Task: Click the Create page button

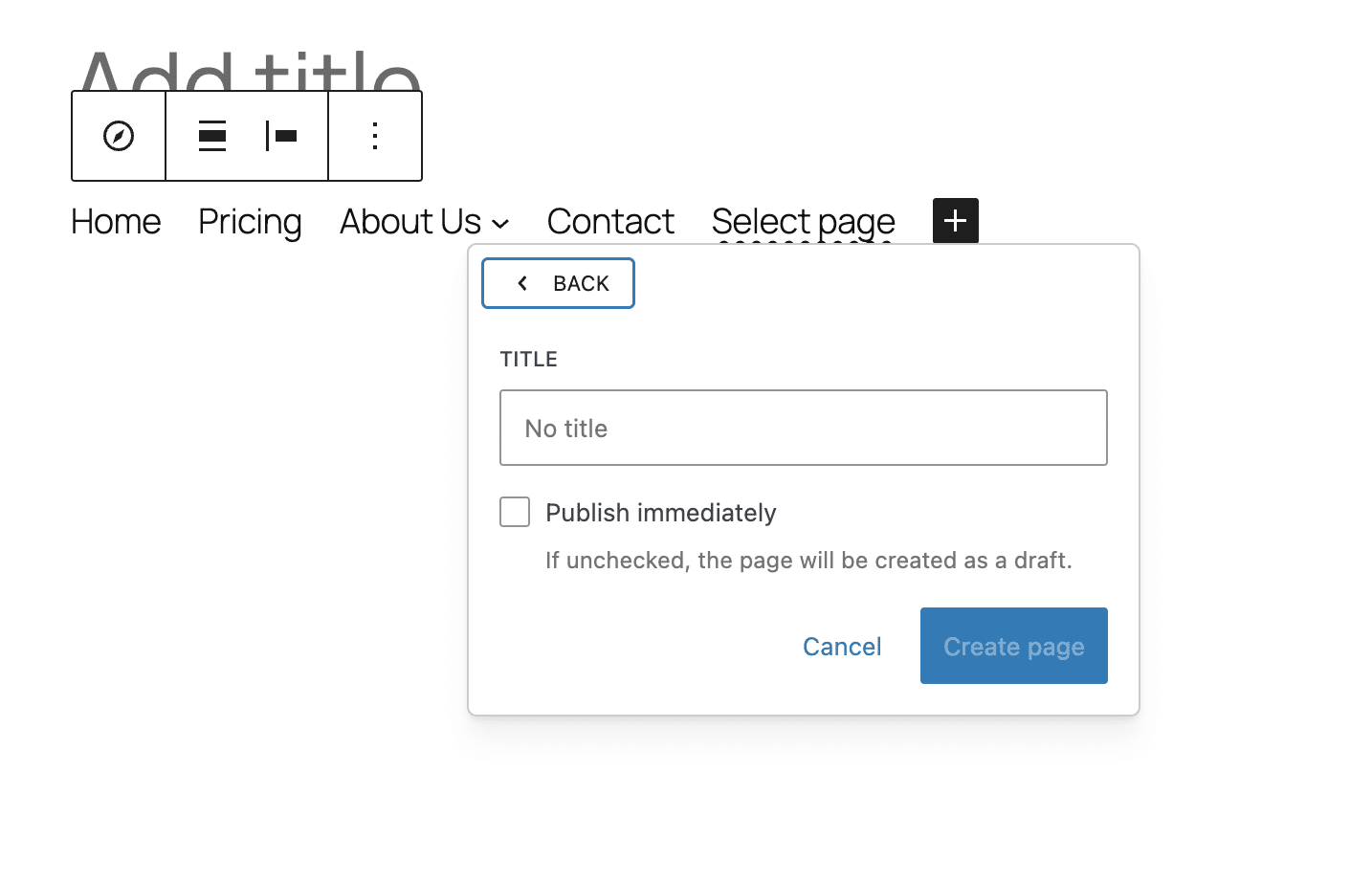Action: click(1013, 646)
